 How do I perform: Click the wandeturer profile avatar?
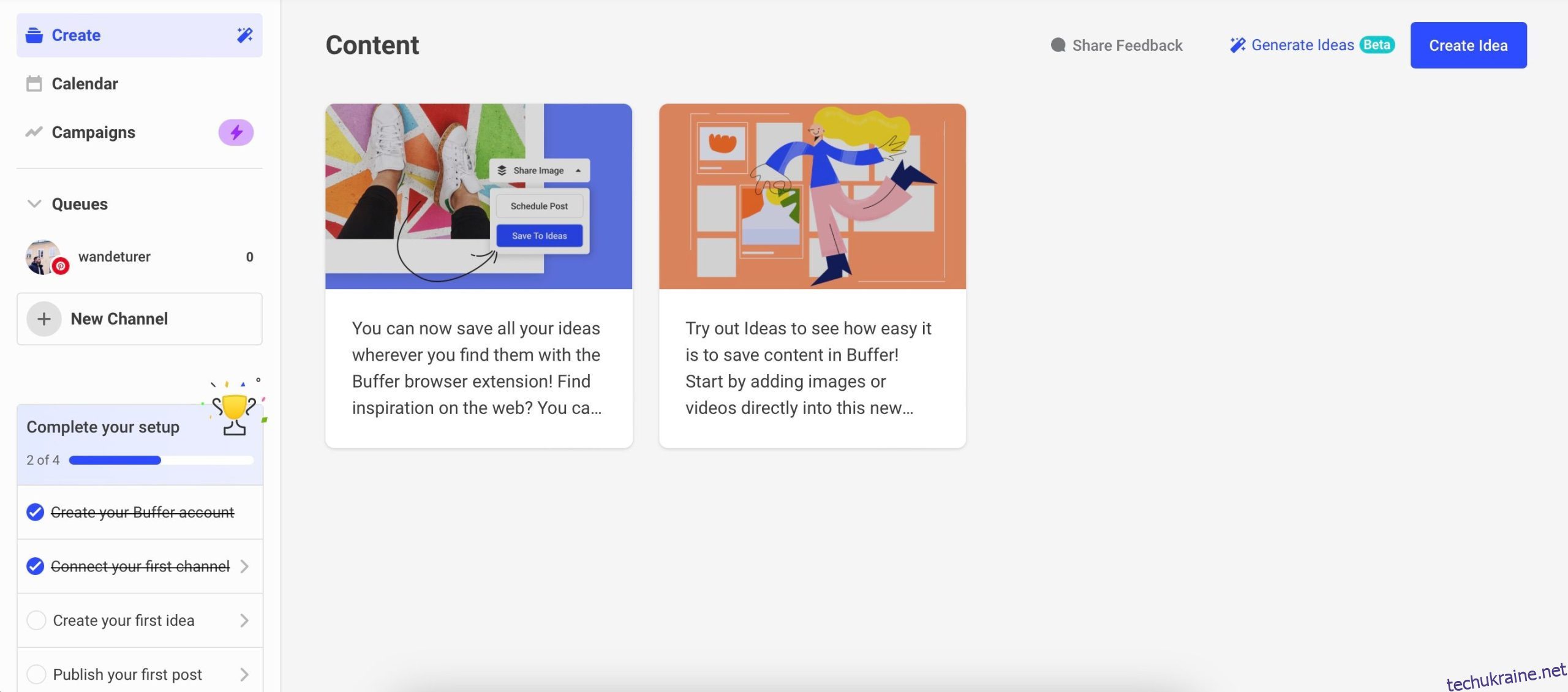point(42,257)
